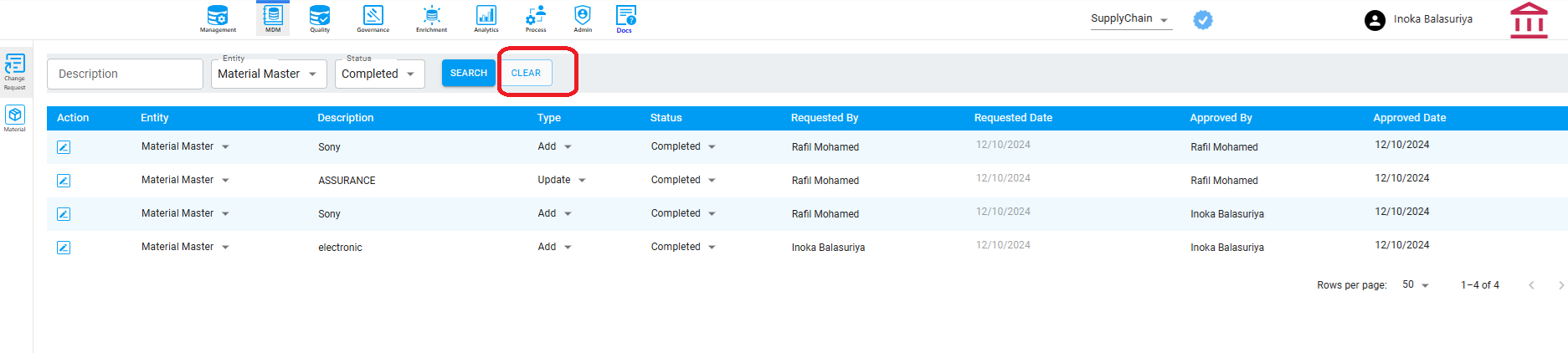Open the Process module icon
Screen dimensions: 1568x353
(x=536, y=18)
